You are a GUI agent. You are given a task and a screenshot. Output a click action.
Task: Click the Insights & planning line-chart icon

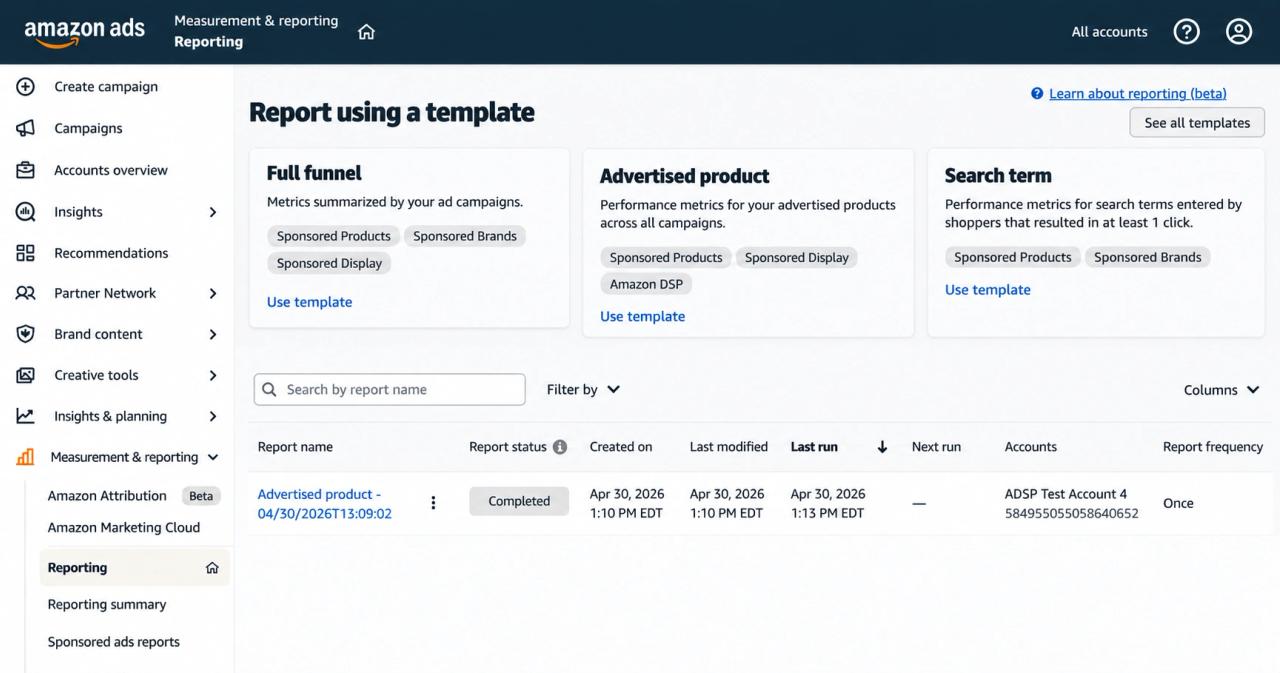point(26,416)
